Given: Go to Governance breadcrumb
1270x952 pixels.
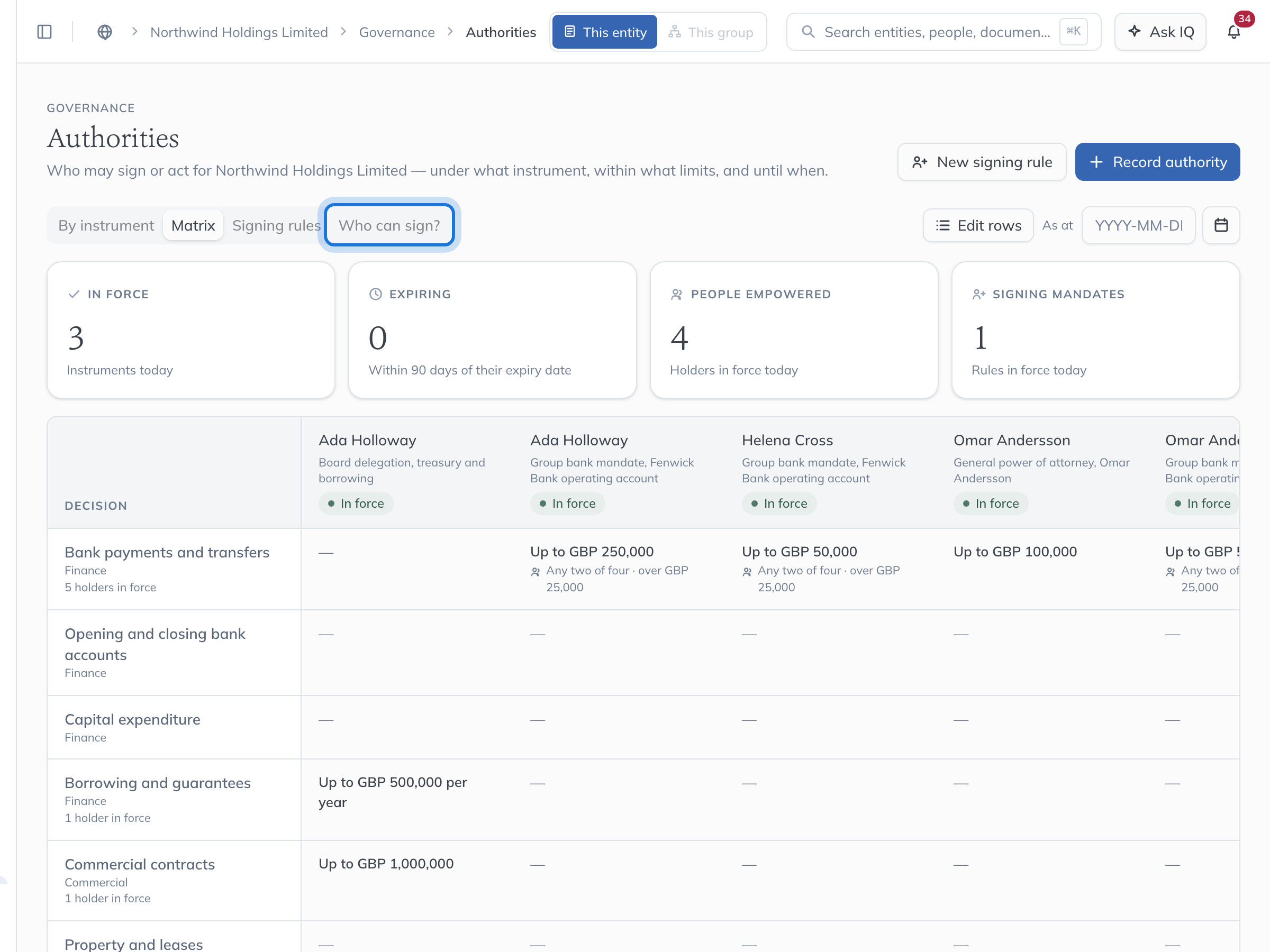Looking at the screenshot, I should (397, 32).
